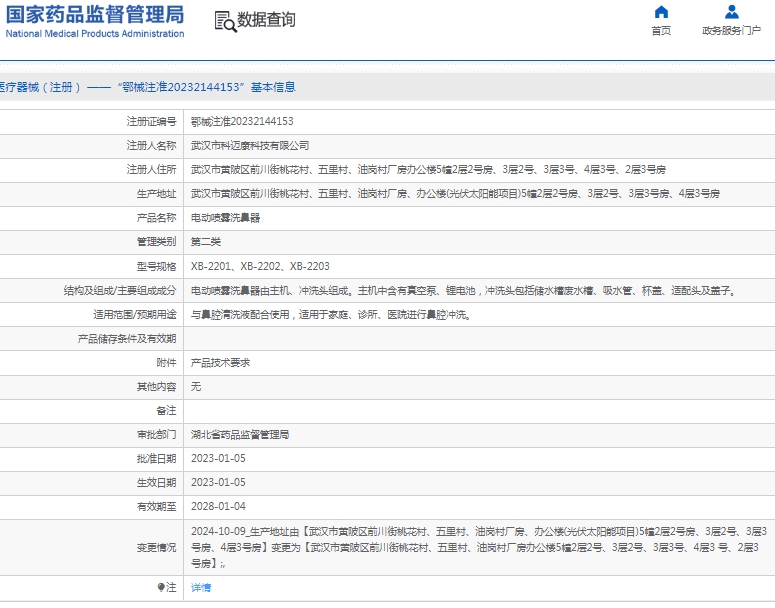Viewport: 775px width, 608px height.
Task: Click the 基本信息 section heading
Action: point(273,87)
